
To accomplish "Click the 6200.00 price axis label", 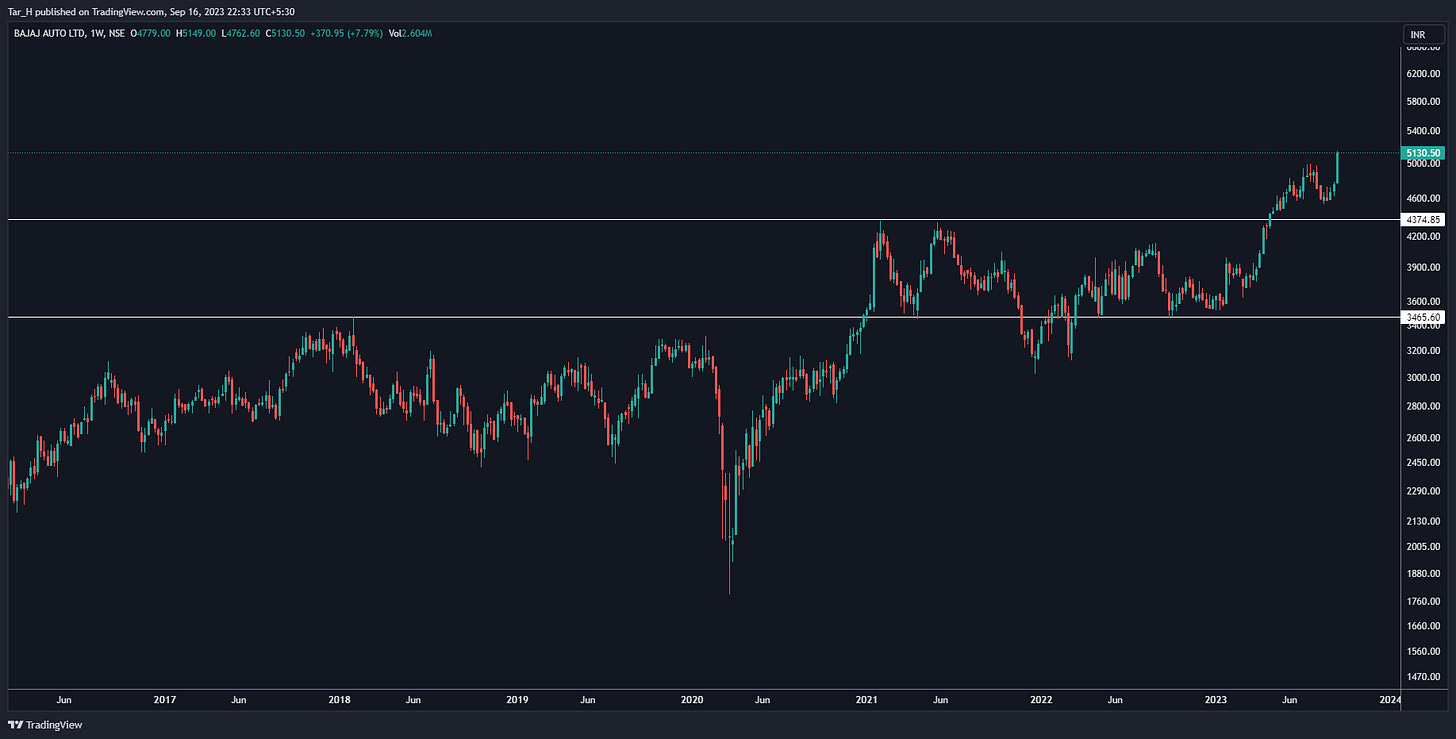I will click(x=1423, y=74).
